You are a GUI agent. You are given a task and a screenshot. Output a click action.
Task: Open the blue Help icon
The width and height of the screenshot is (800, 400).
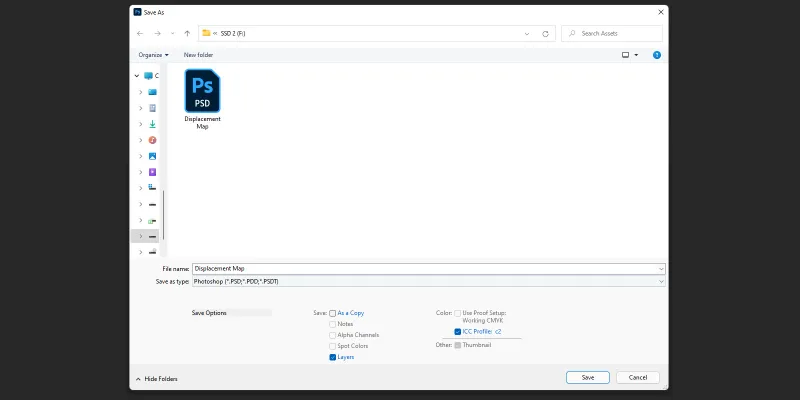coord(657,55)
